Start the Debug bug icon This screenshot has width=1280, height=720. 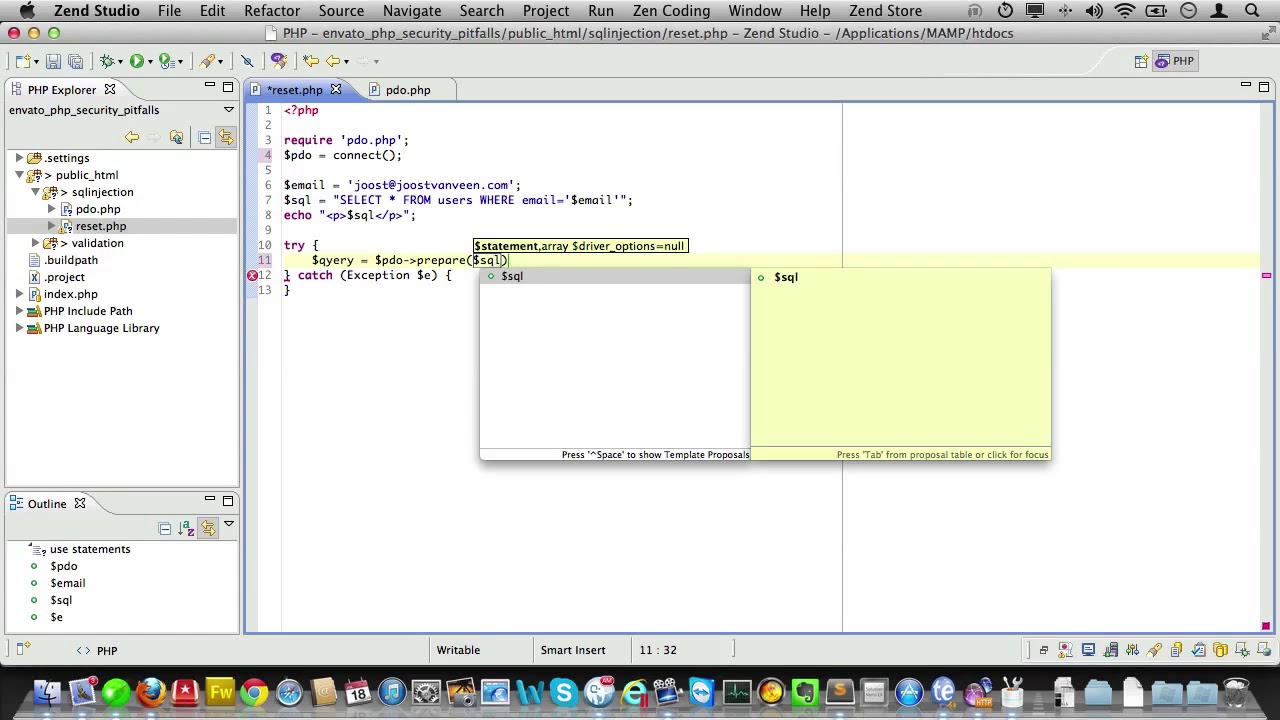pos(107,61)
